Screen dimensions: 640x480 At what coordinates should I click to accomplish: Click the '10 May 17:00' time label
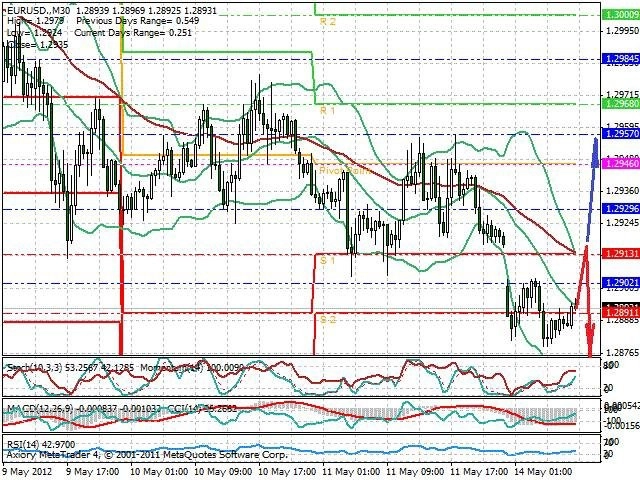coord(287,471)
